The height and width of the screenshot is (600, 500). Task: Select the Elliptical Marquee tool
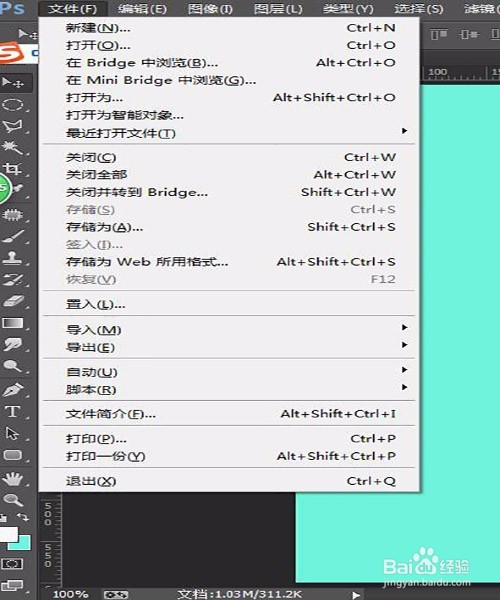pyautogui.click(x=13, y=104)
